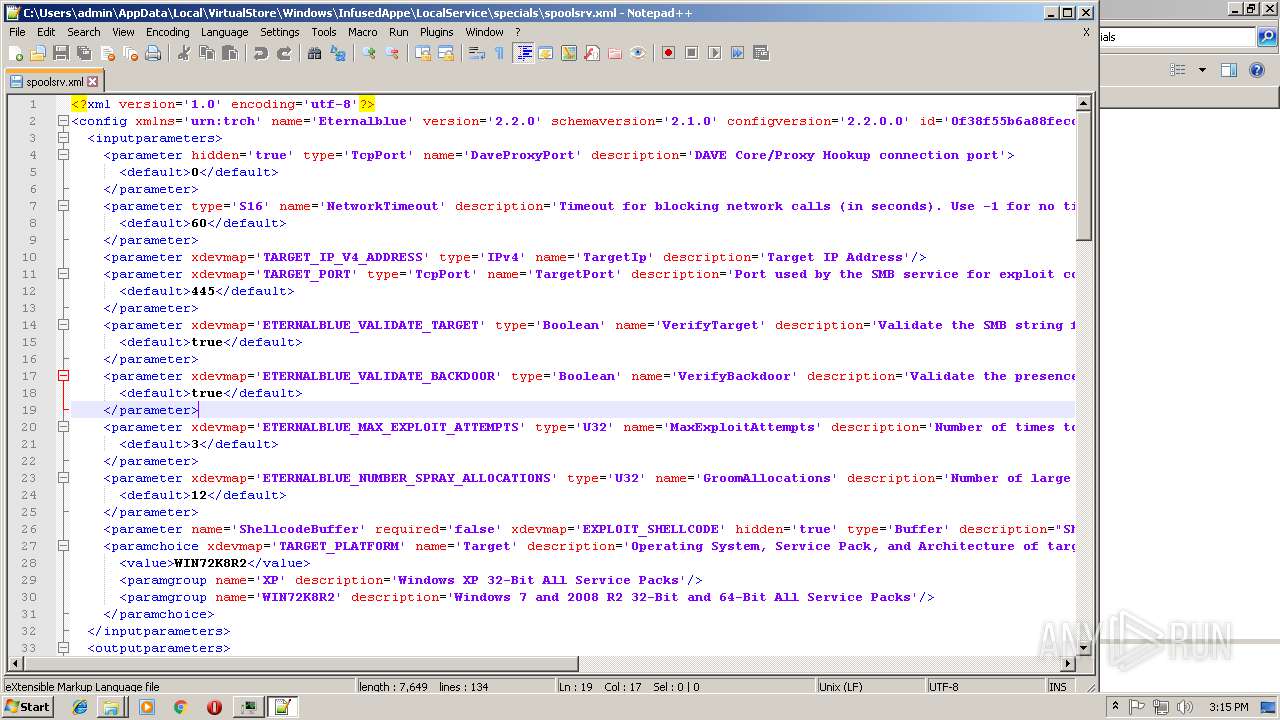Click the Zoom Out toolbar icon
Image resolution: width=1280 pixels, height=720 pixels.
pos(392,53)
